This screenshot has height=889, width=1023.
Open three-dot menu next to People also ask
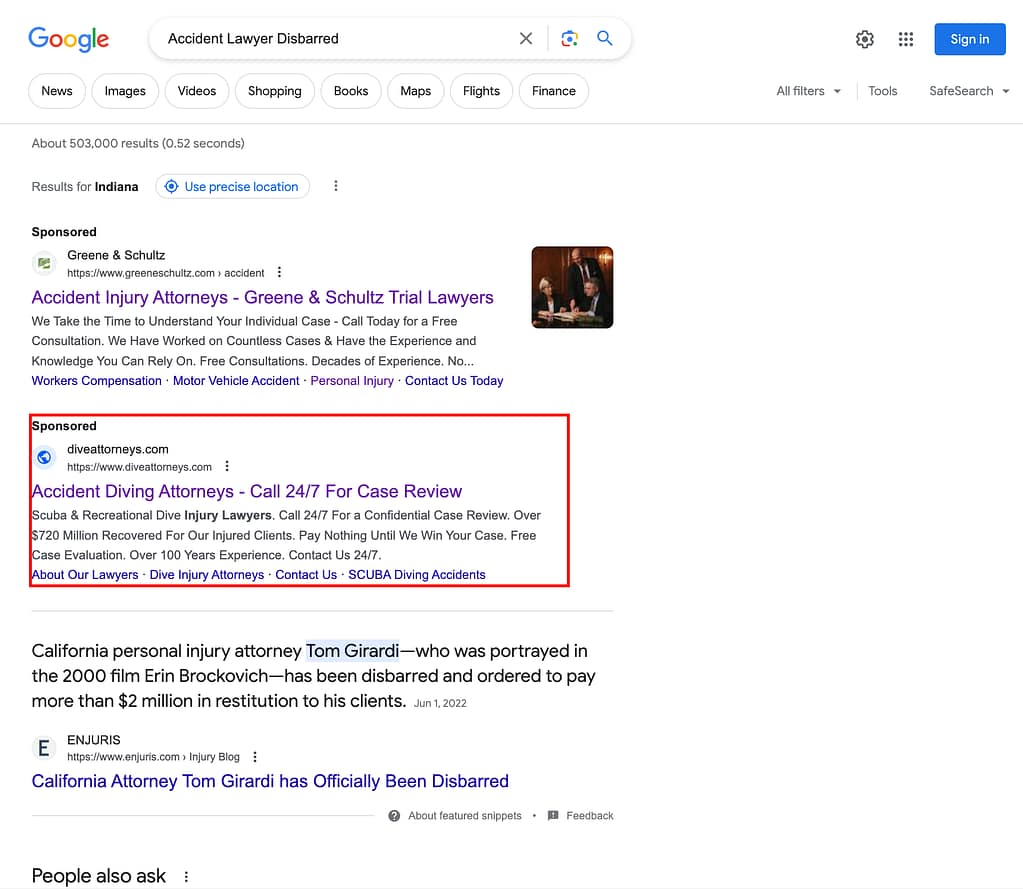point(186,877)
